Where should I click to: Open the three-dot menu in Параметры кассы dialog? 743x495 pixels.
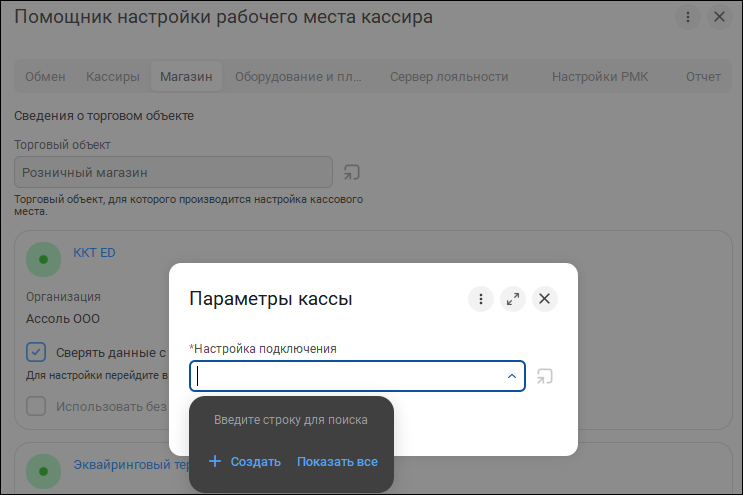point(480,299)
